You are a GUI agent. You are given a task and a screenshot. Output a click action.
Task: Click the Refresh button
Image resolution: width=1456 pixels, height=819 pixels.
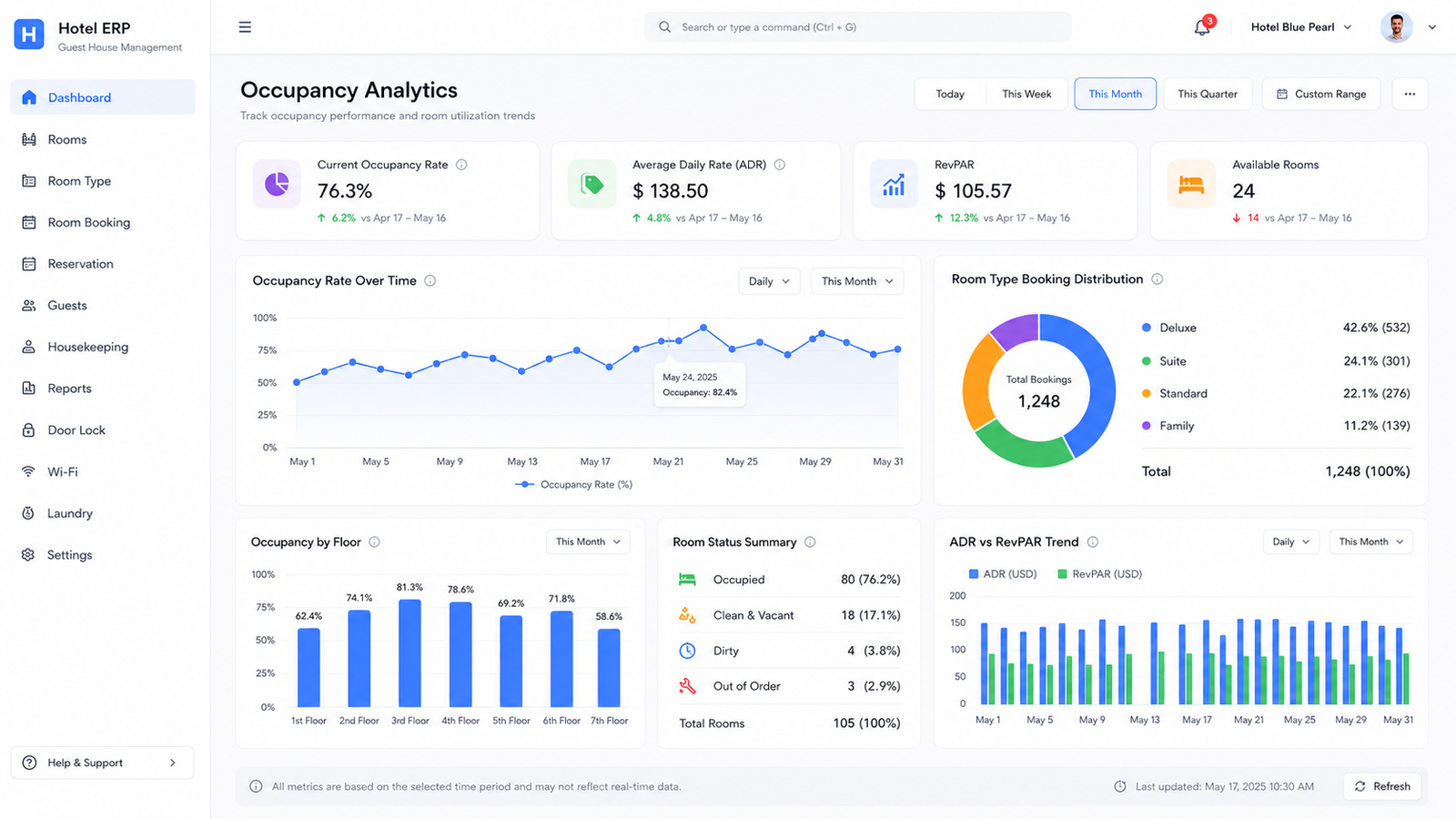coord(1382,786)
